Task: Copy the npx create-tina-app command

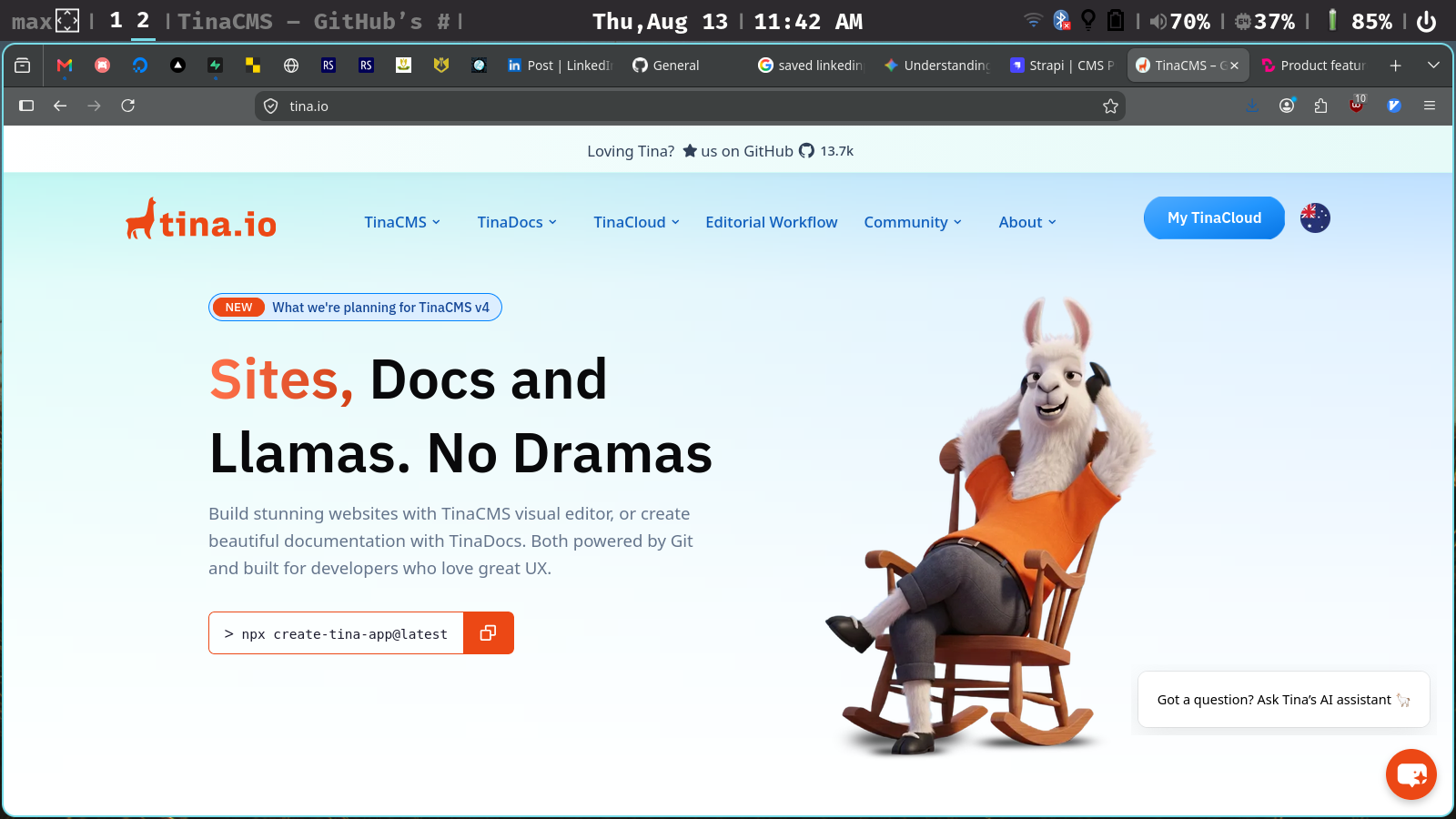Action: (489, 632)
